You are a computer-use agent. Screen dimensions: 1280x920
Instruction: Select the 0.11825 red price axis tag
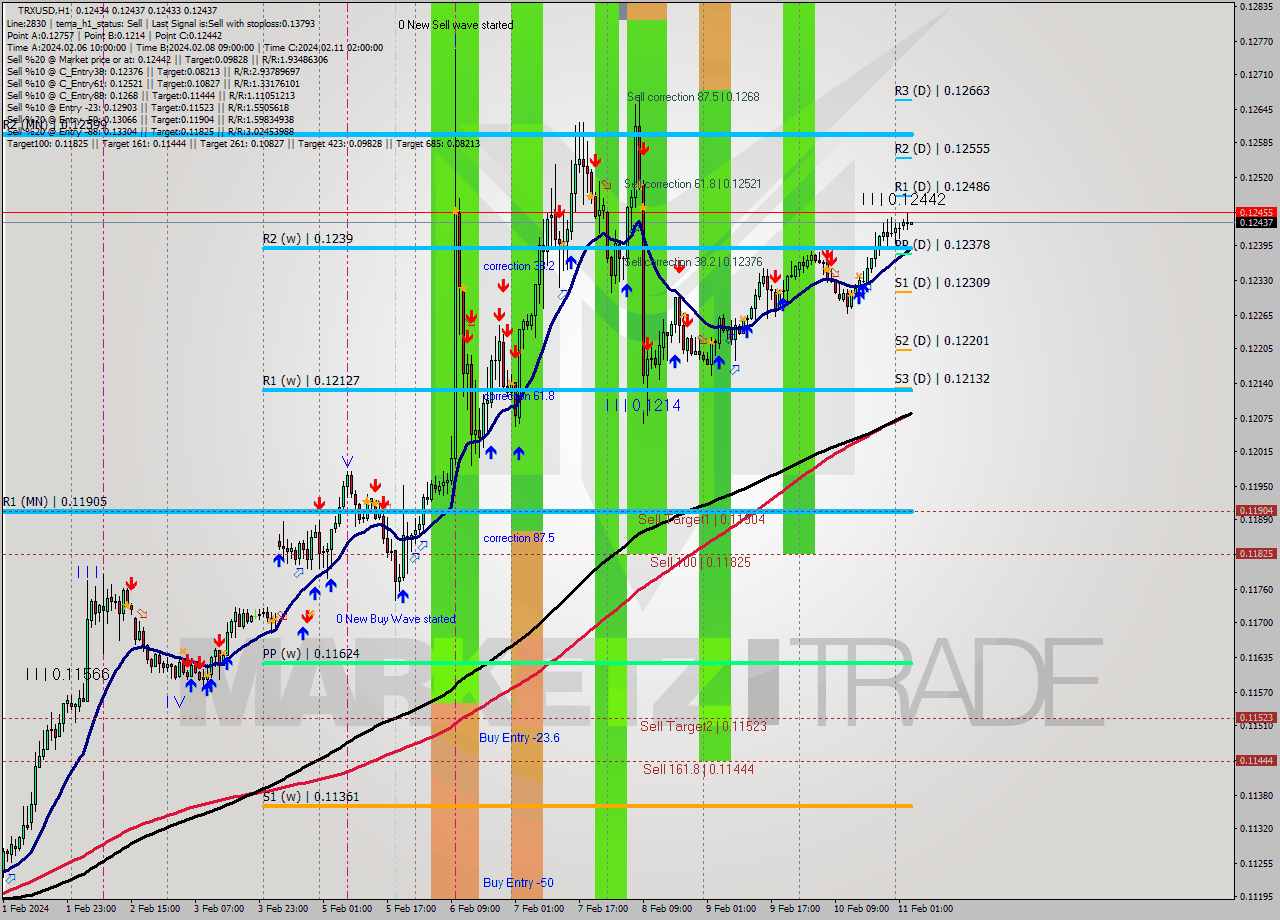(1256, 553)
